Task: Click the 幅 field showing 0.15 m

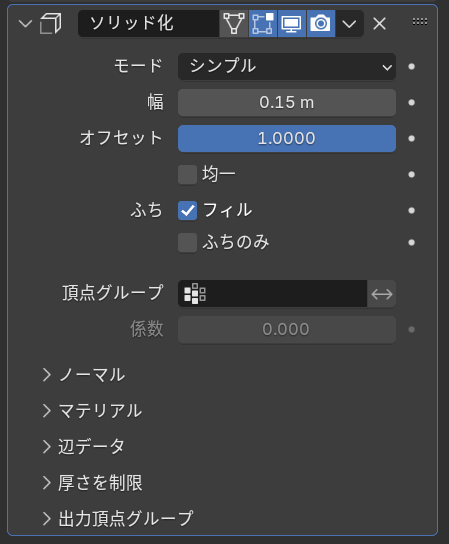Action: (287, 102)
